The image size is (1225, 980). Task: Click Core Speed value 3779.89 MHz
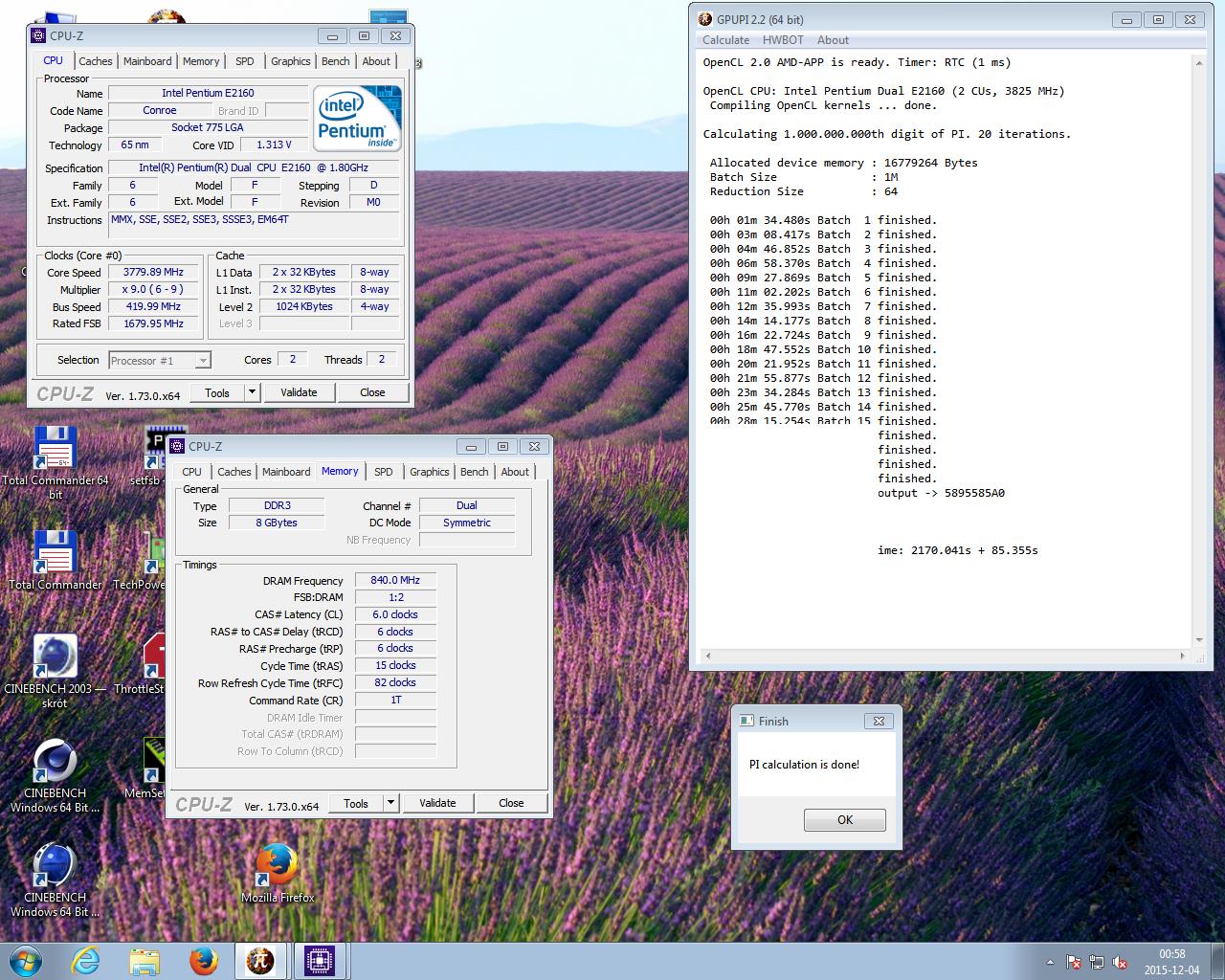(153, 273)
